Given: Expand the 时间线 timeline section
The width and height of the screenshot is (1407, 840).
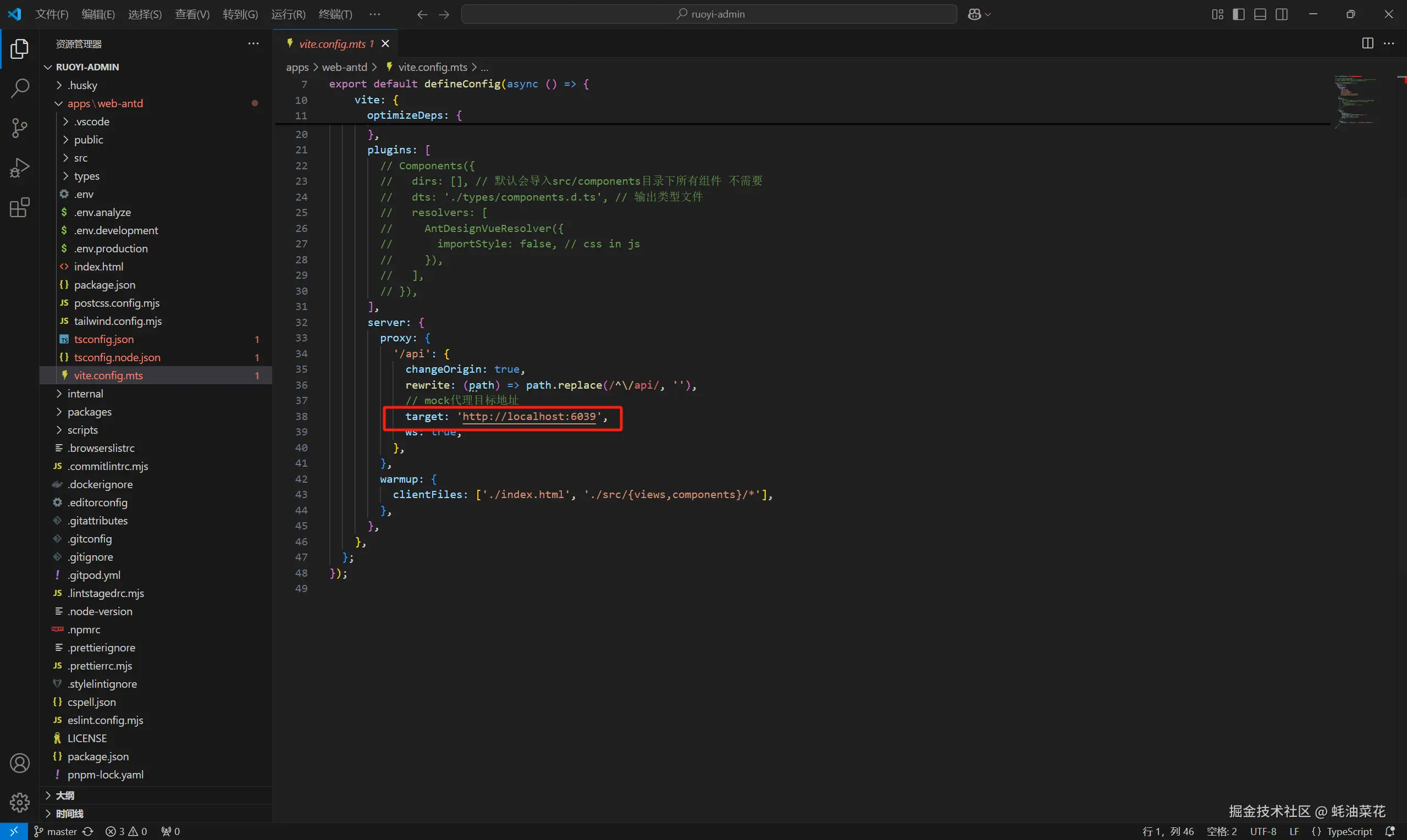Looking at the screenshot, I should click(156, 814).
